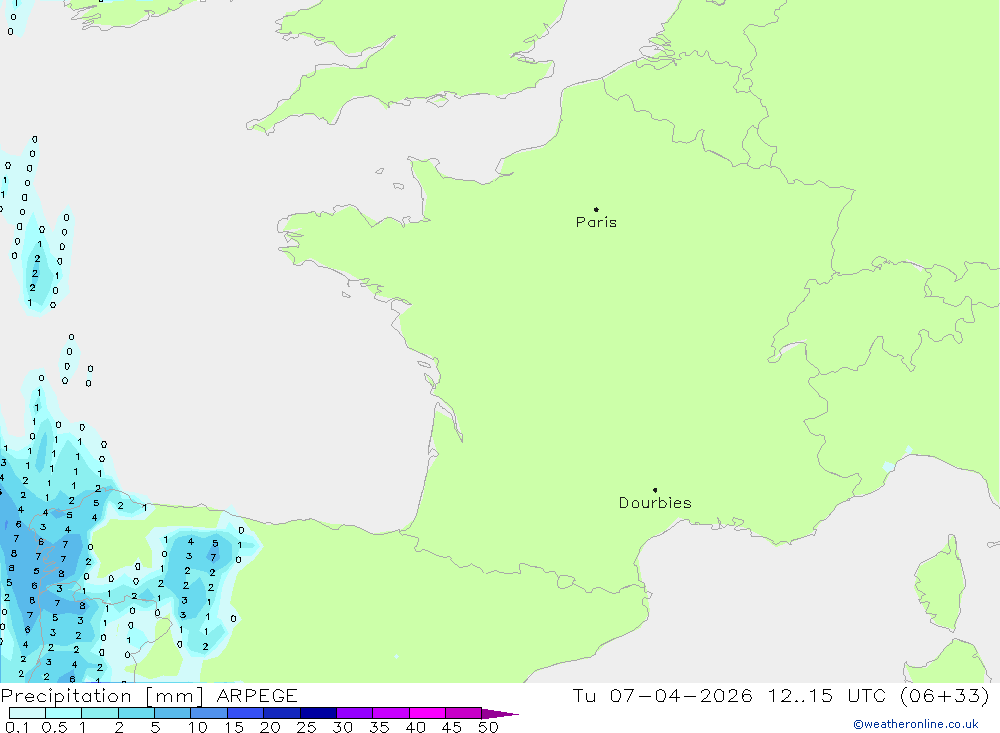Click the 'Tu' weekday text
Screen dimensions: 1000x733
click(584, 695)
